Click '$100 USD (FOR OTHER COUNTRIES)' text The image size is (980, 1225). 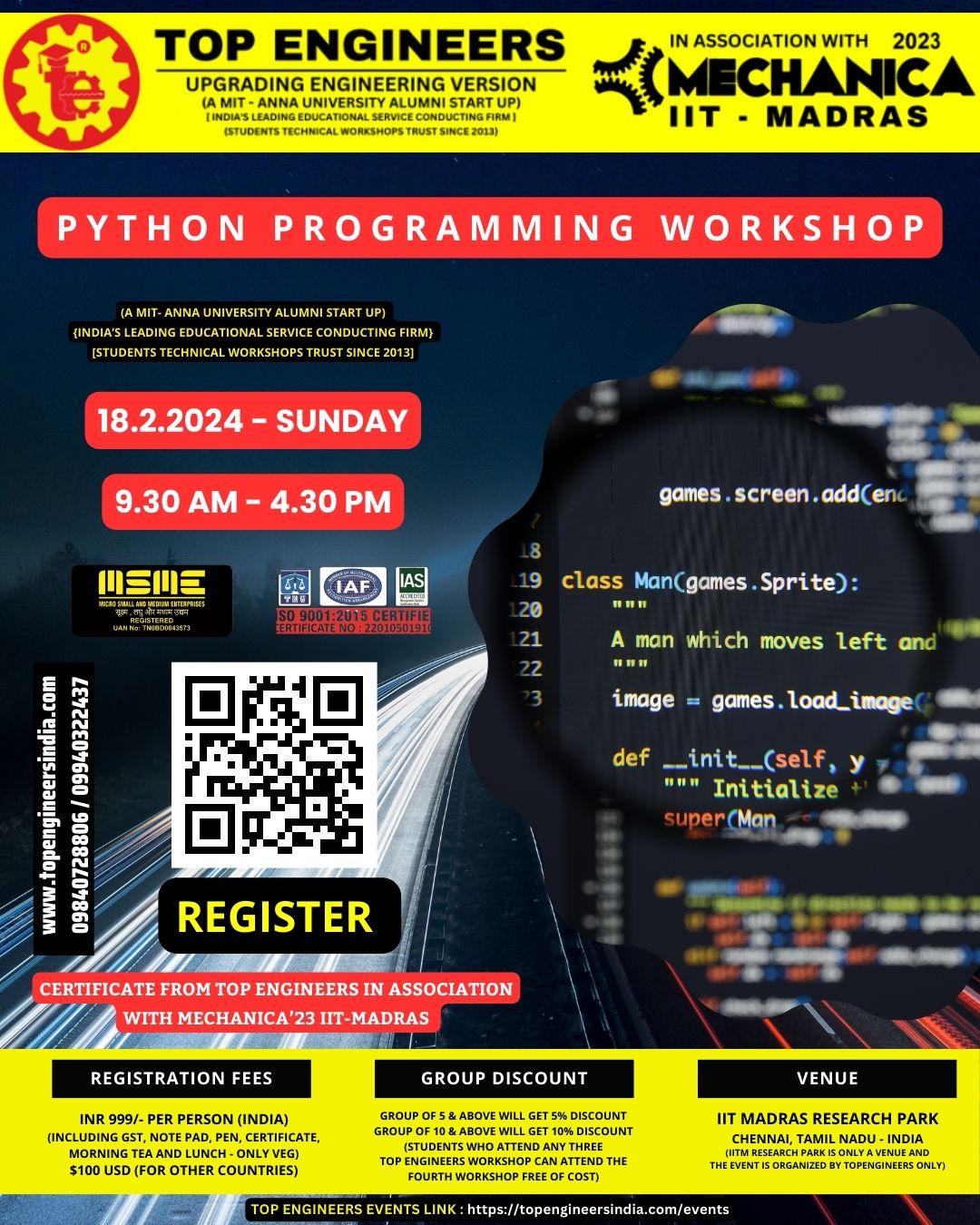point(184,1170)
